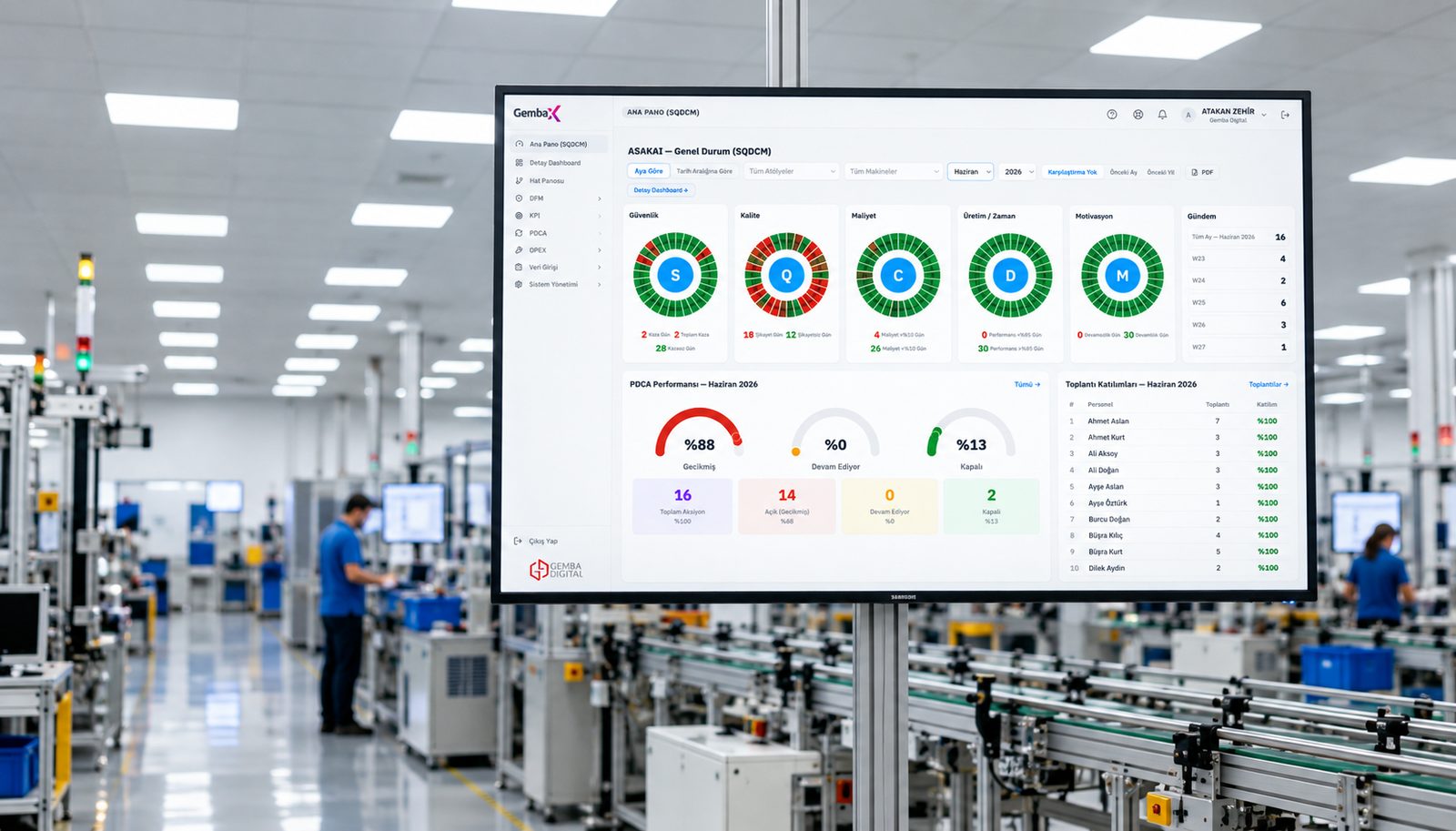Viewport: 1456px width, 831px height.
Task: Open the notifications bell
Action: click(x=1162, y=115)
